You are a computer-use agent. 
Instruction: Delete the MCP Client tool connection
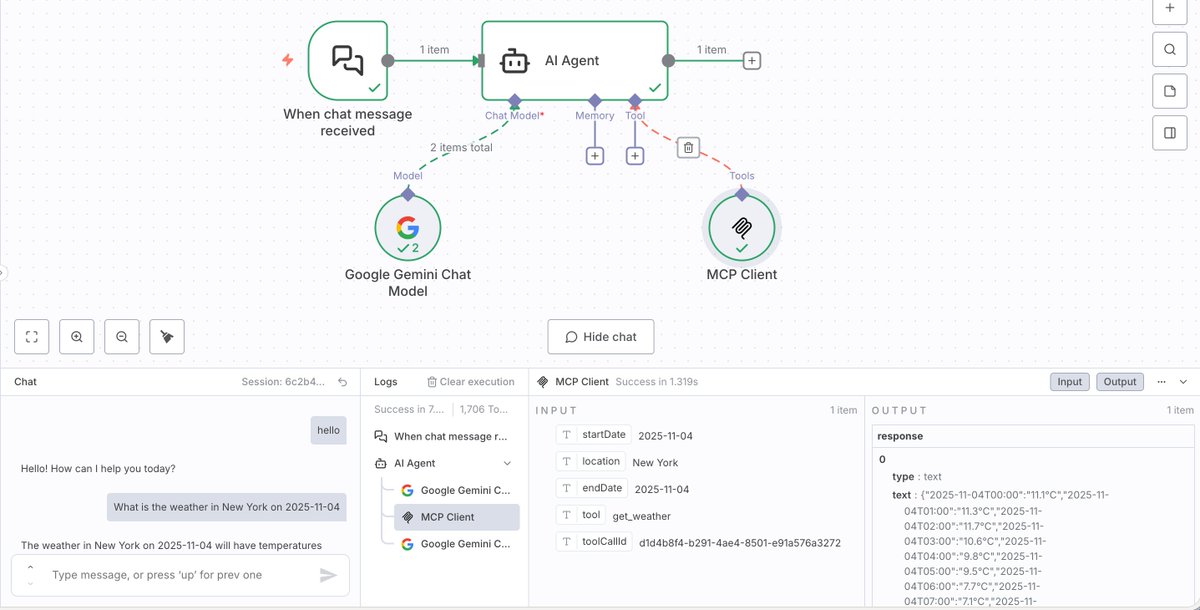[x=688, y=148]
